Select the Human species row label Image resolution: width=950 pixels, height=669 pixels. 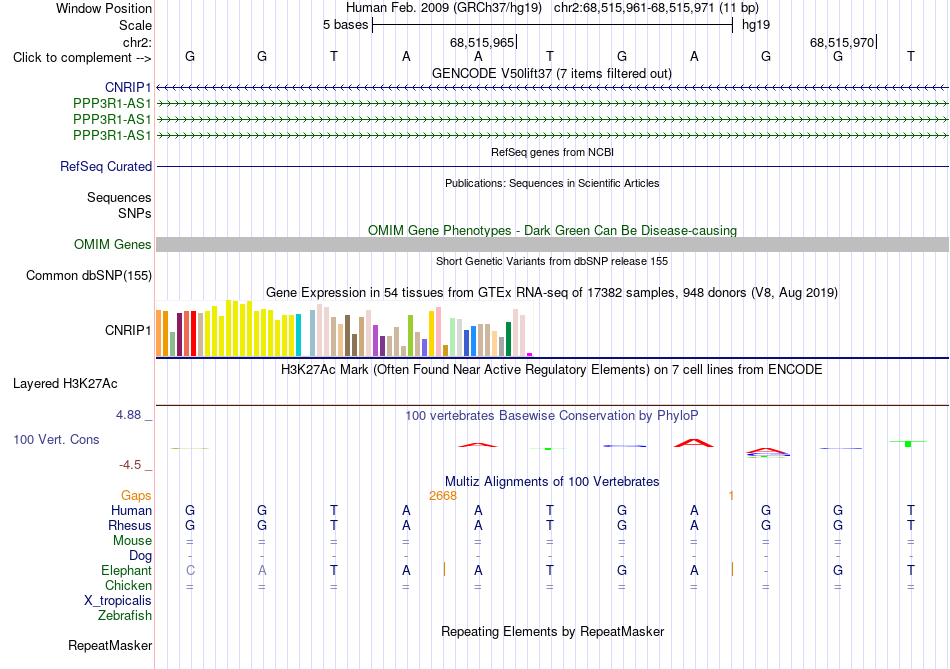click(131, 511)
